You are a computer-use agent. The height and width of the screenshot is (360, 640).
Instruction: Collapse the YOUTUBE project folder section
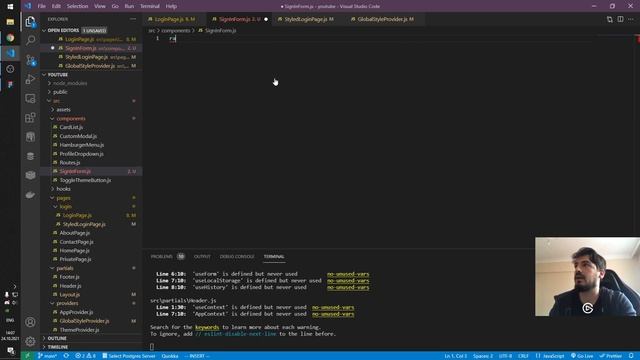tap(58, 75)
